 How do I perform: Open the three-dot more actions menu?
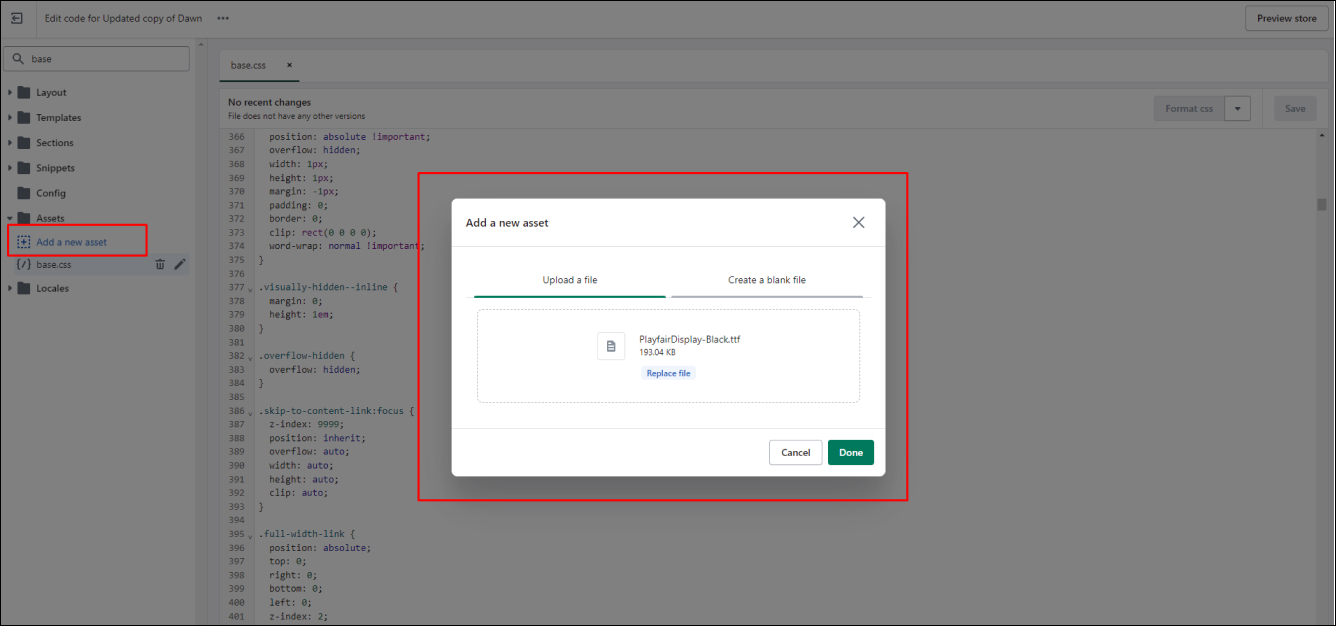click(223, 18)
